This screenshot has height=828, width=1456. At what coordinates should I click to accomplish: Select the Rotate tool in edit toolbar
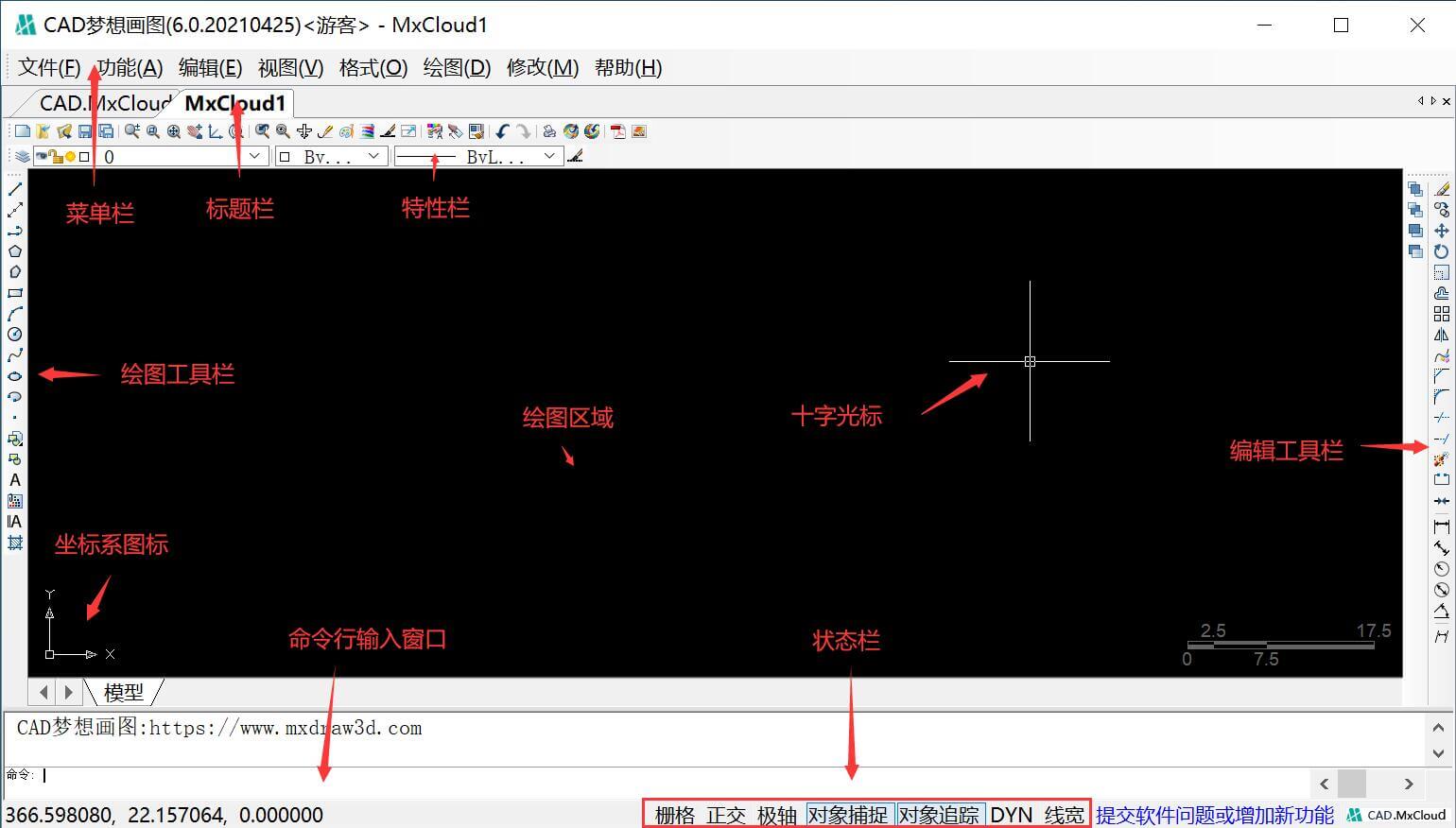(x=1442, y=251)
